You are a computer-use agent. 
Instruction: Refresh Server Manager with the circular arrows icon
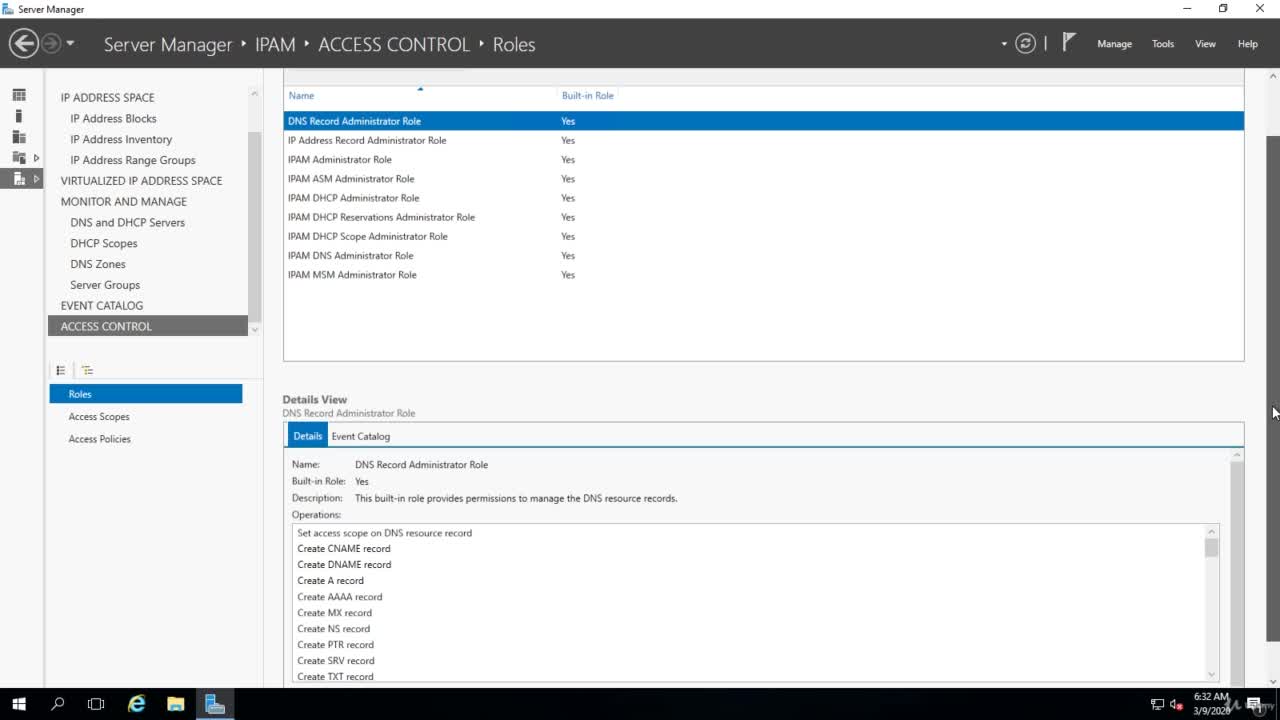pos(1025,44)
